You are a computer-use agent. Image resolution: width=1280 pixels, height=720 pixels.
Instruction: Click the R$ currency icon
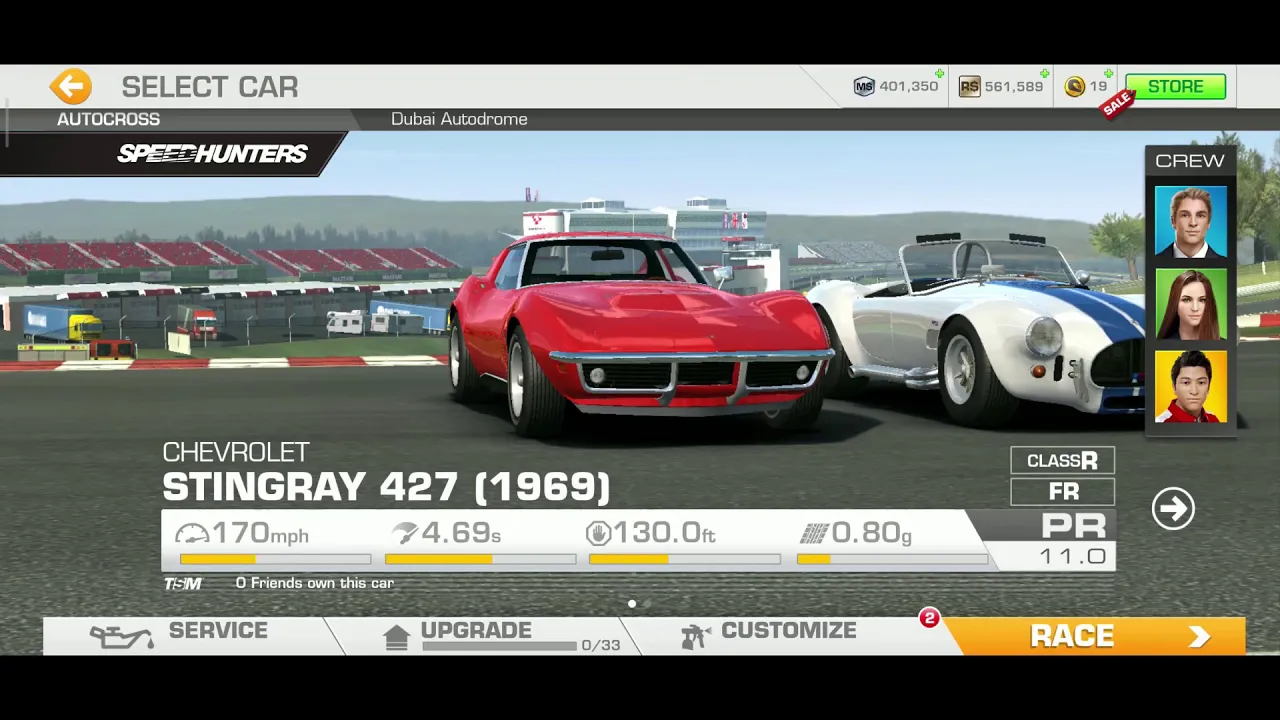pos(969,87)
